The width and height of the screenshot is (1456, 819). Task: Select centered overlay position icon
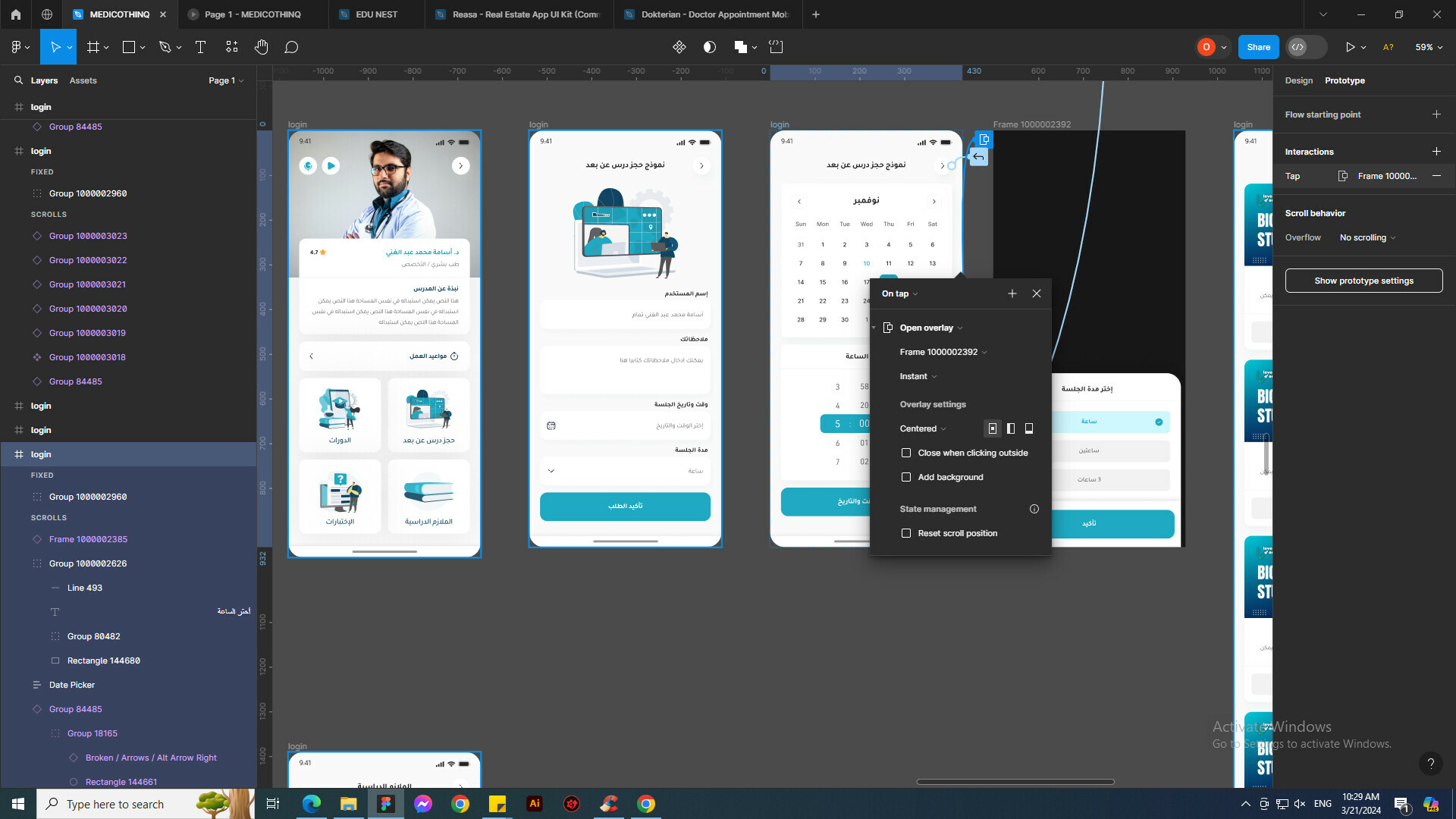992,428
